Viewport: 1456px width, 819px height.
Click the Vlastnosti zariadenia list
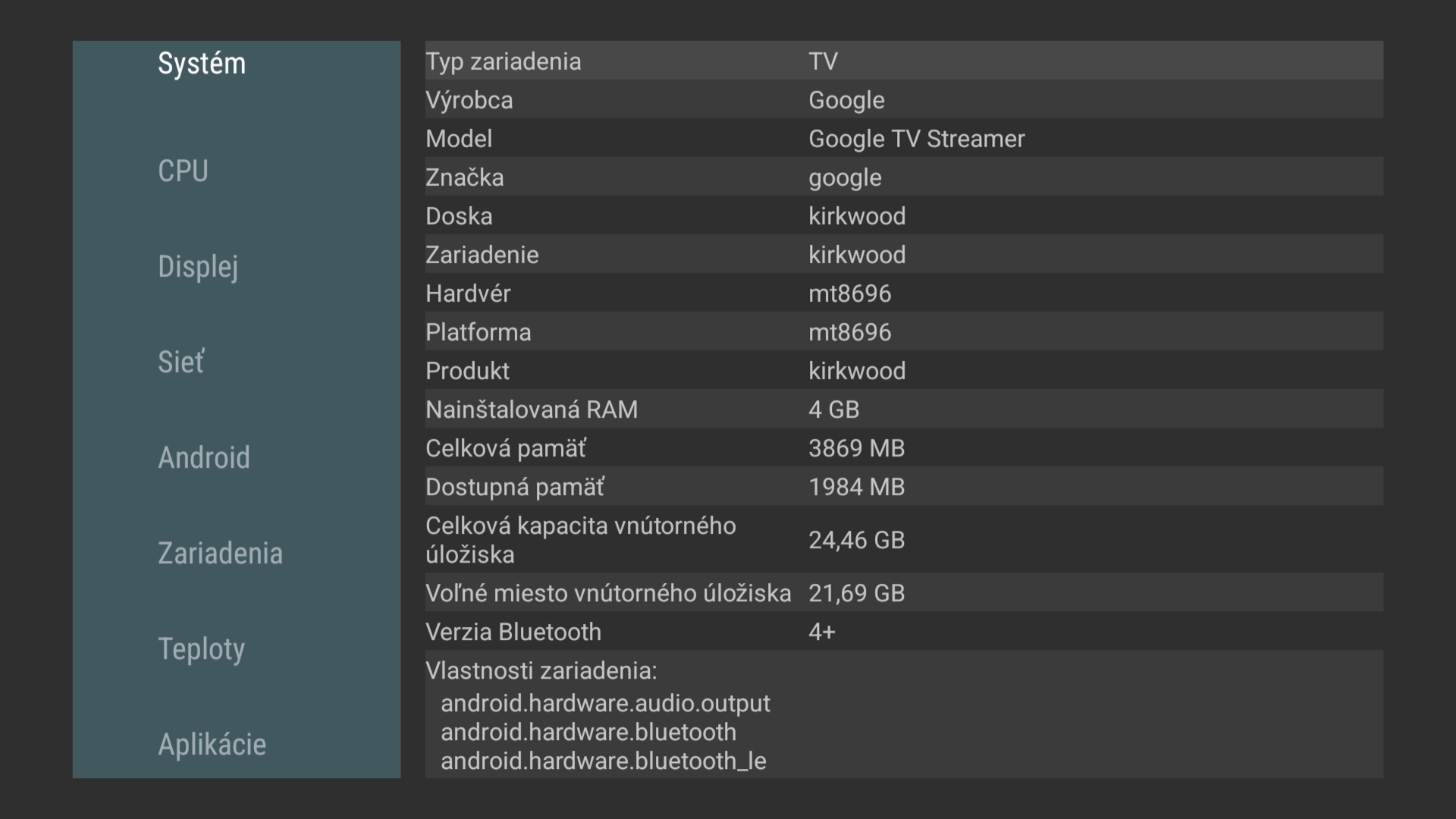click(902, 716)
